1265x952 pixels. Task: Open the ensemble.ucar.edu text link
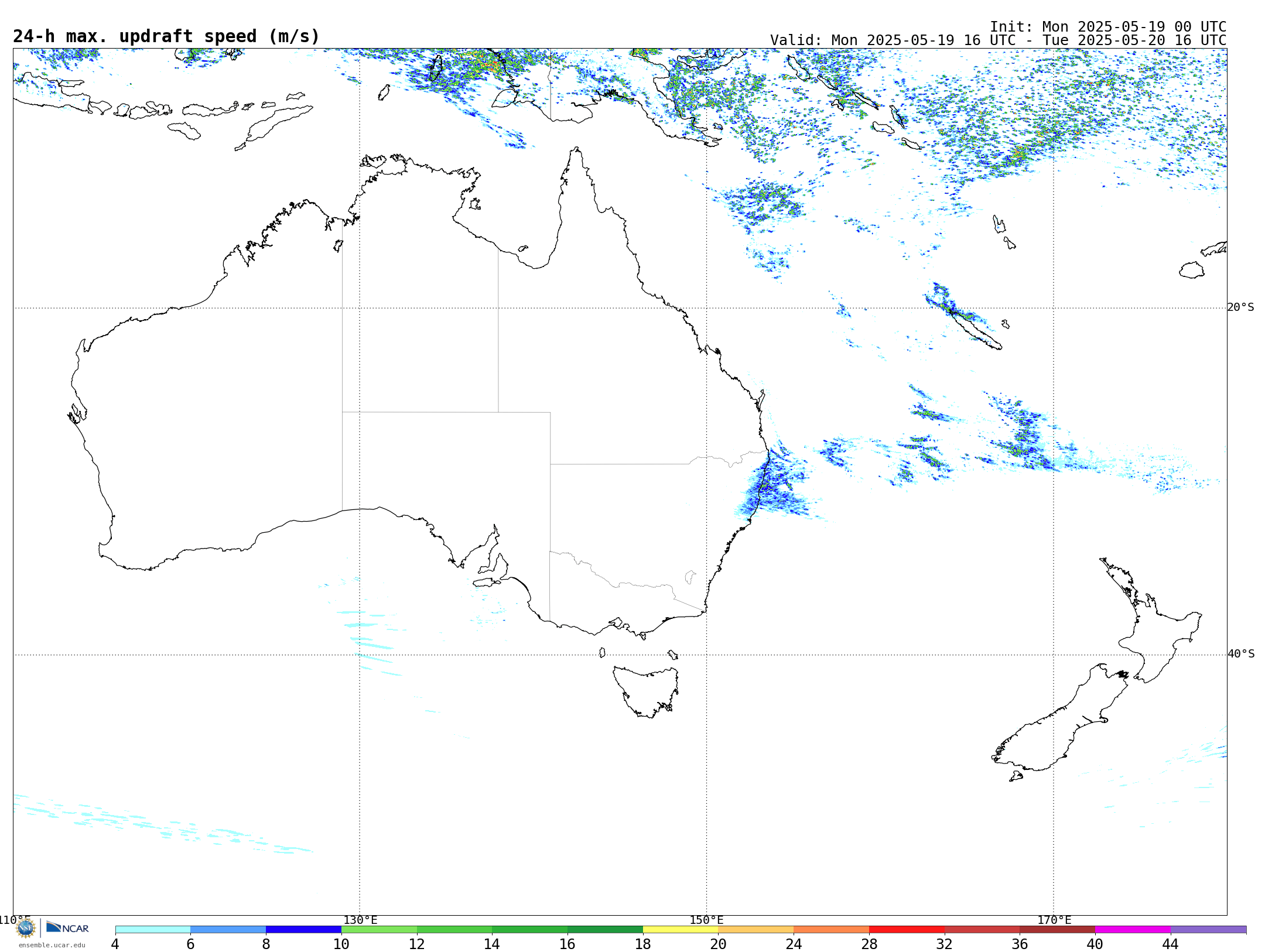click(x=52, y=945)
